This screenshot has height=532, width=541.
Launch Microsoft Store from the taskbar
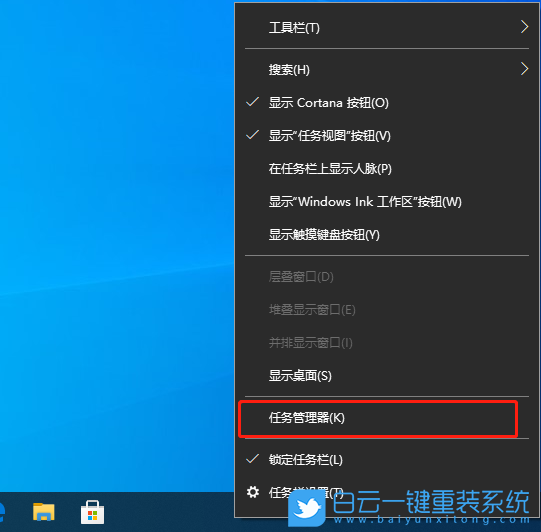pos(92,512)
